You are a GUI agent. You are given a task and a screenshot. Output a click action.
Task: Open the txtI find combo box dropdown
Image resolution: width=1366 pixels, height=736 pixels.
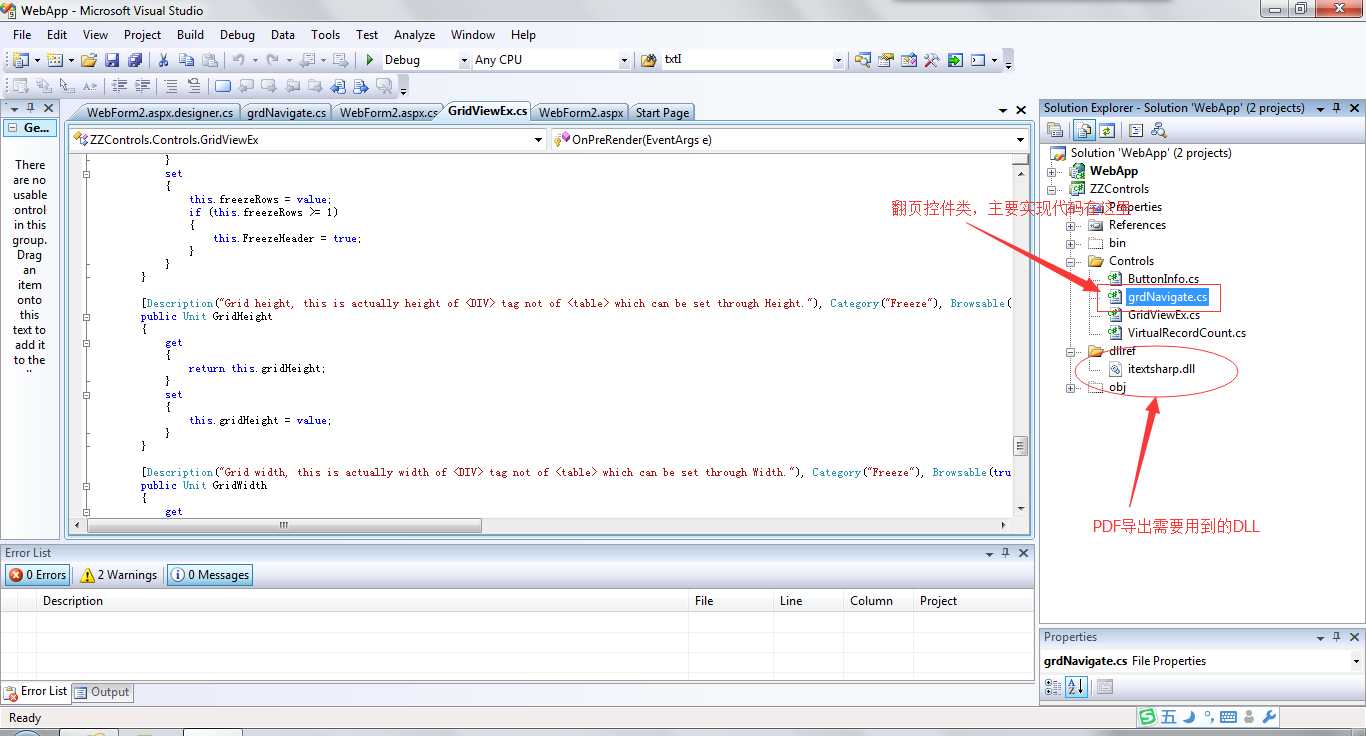coord(838,60)
